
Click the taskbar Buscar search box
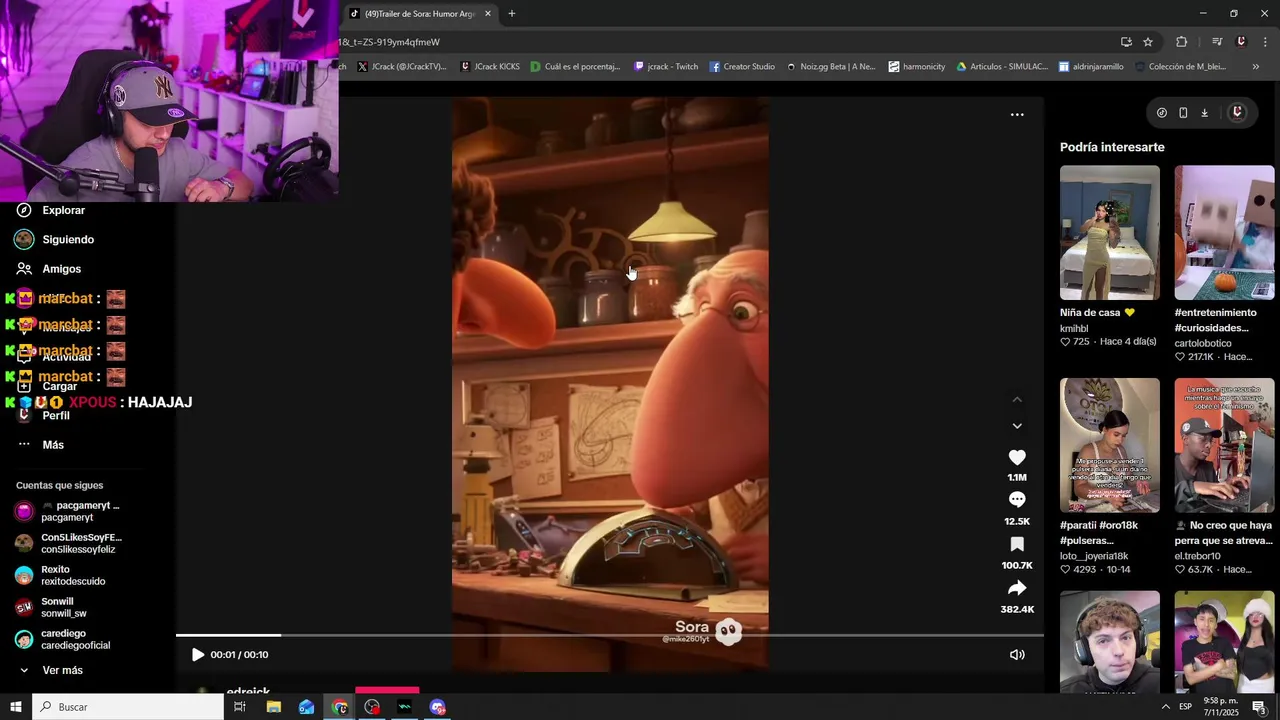coord(129,707)
